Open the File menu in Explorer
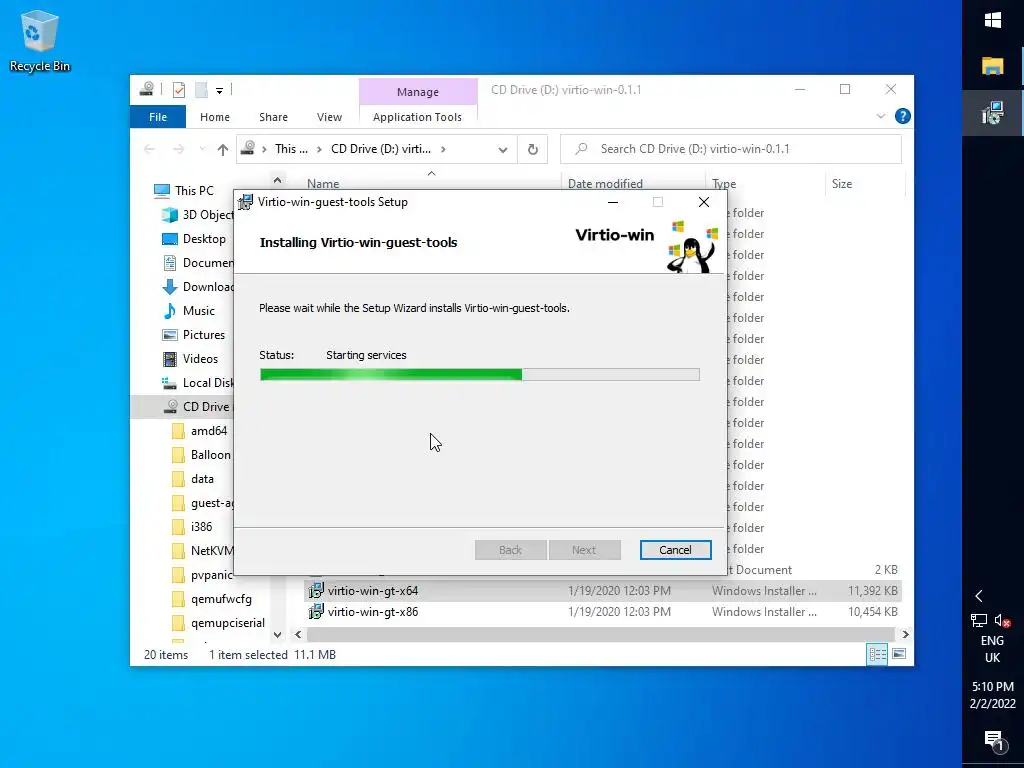Viewport: 1024px width, 768px height. point(158,117)
